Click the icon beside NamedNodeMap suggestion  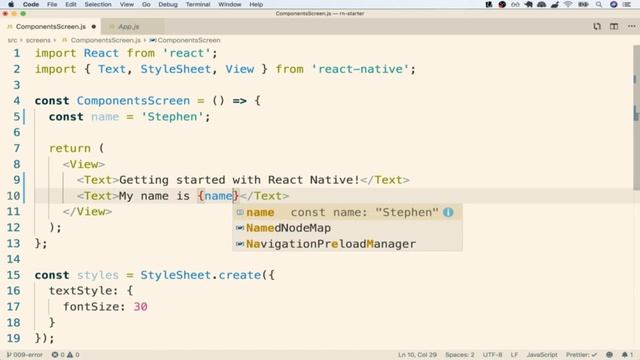pyautogui.click(x=240, y=228)
